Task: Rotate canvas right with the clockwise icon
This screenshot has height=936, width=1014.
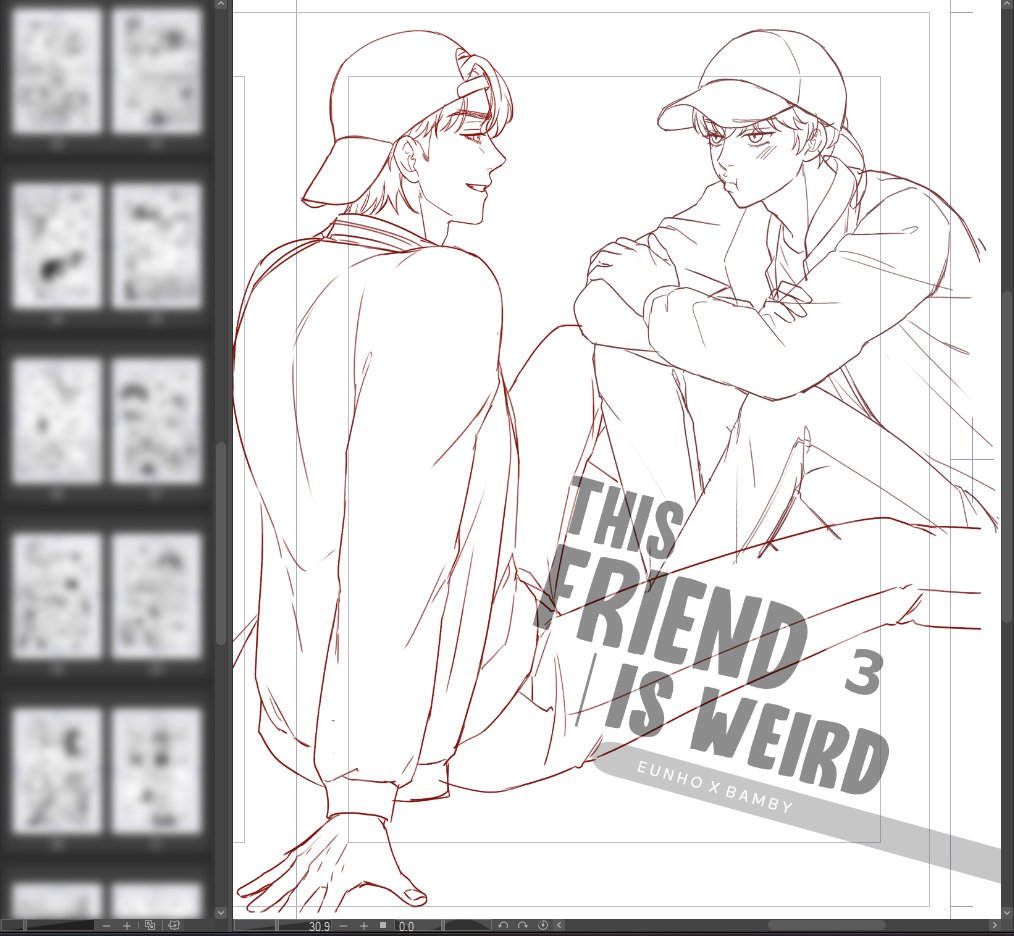Action: click(x=523, y=926)
